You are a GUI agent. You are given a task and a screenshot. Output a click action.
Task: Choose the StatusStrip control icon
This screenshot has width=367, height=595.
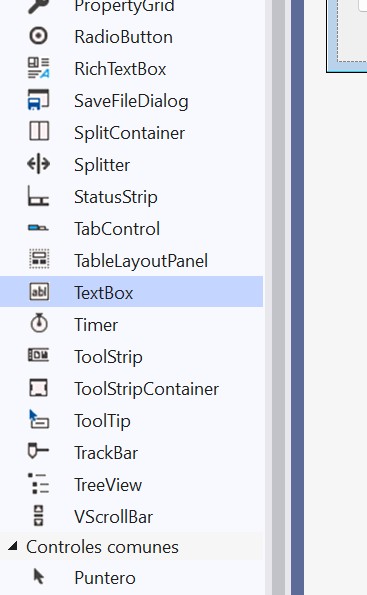(x=39, y=196)
